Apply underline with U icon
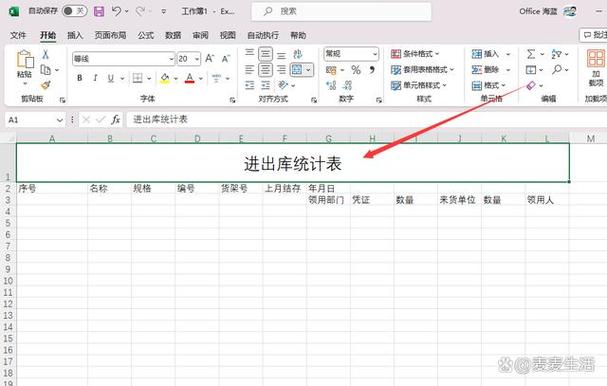Viewport: 607px width, 386px height. (x=111, y=78)
